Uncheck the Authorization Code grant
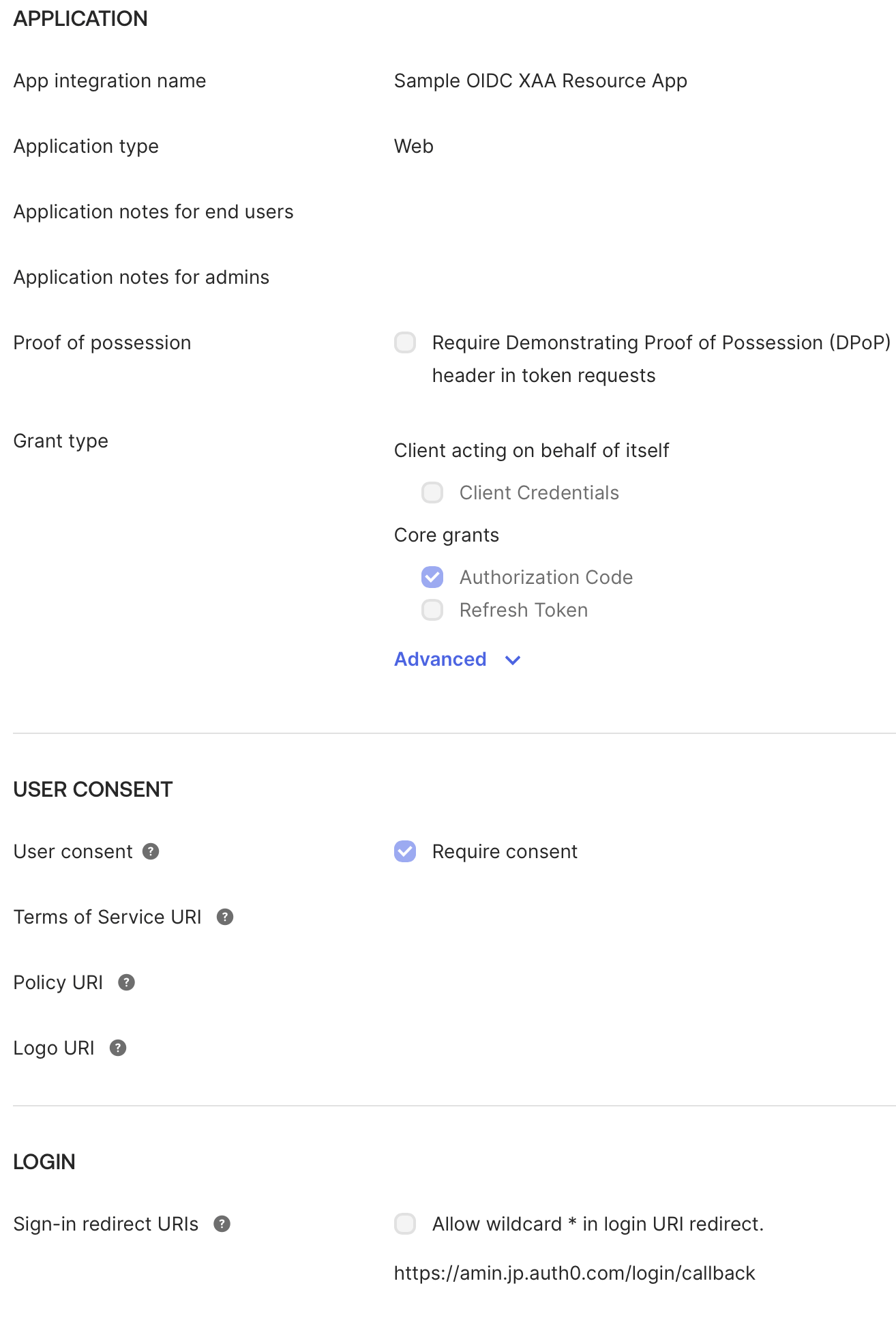Image resolution: width=896 pixels, height=1337 pixels. click(432, 577)
